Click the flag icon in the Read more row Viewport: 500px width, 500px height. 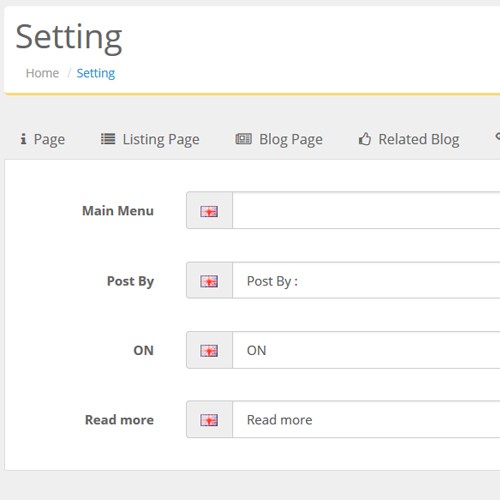209,420
